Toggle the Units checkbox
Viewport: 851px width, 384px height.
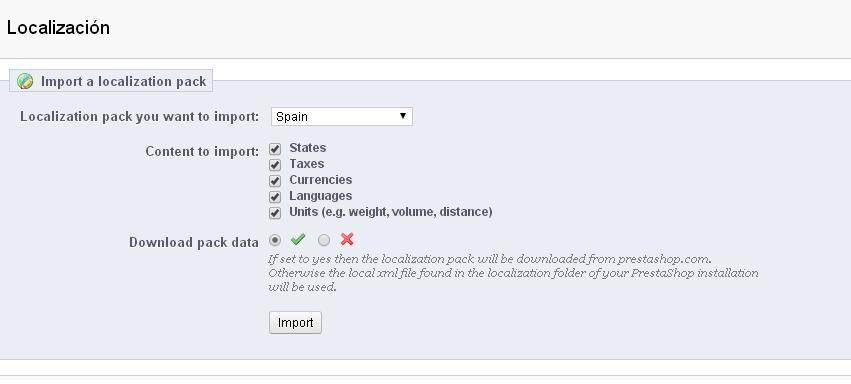275,213
